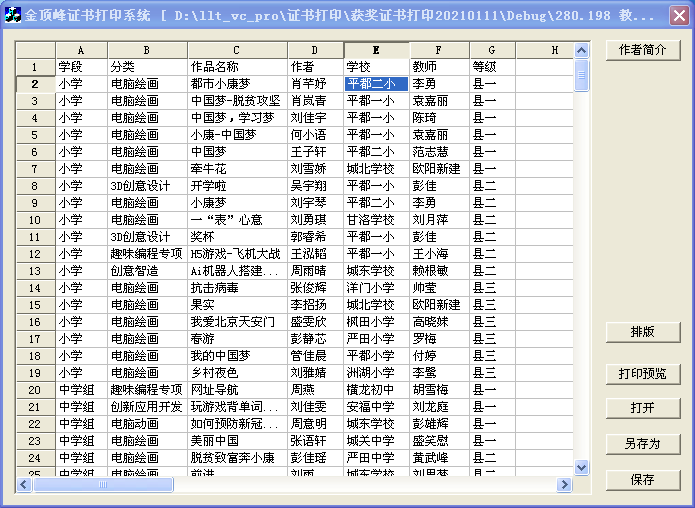Click cell 中国梦-脱贫攻坚
This screenshot has width=695, height=508.
(238, 101)
